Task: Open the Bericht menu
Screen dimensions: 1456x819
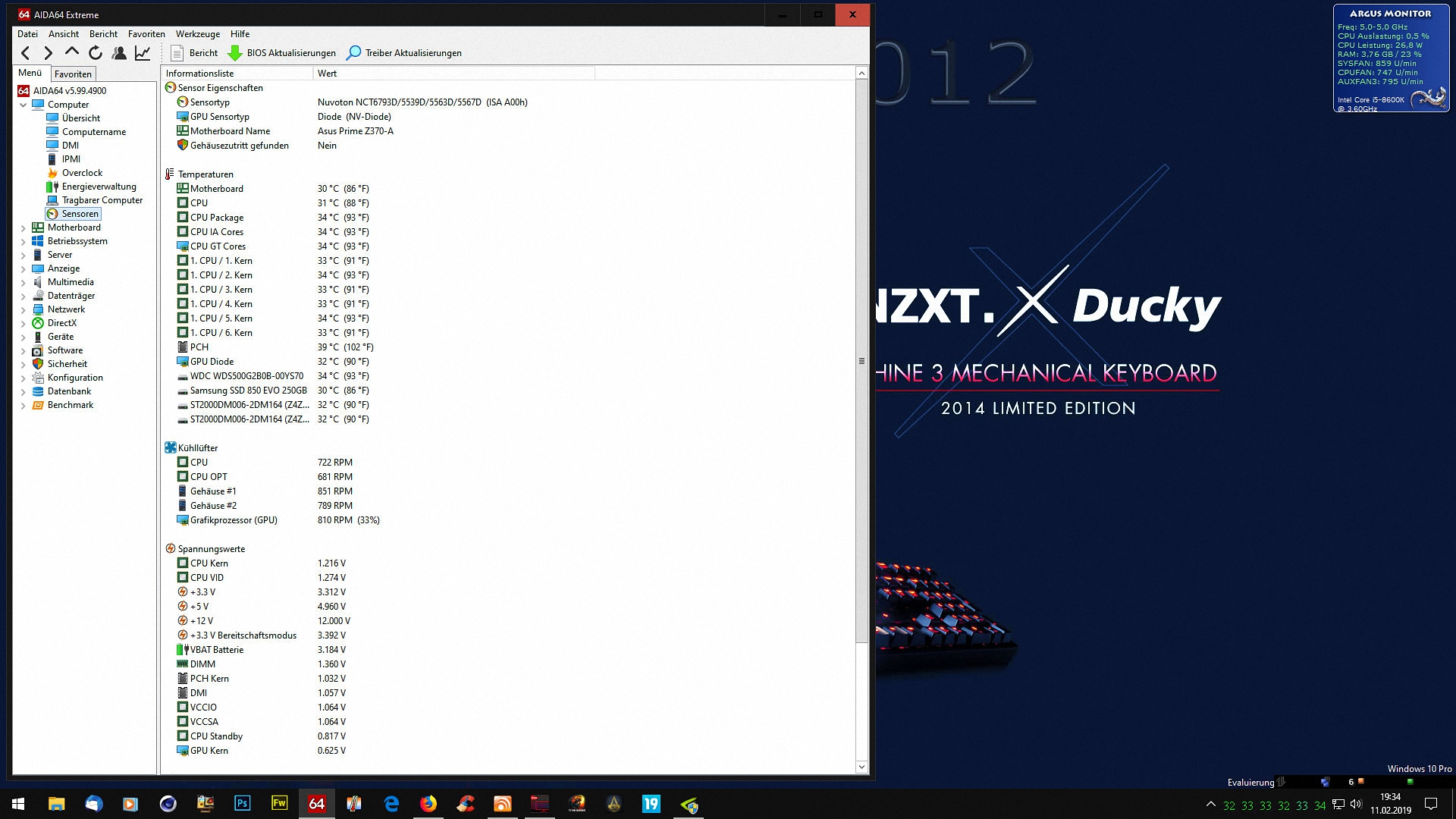Action: click(103, 34)
